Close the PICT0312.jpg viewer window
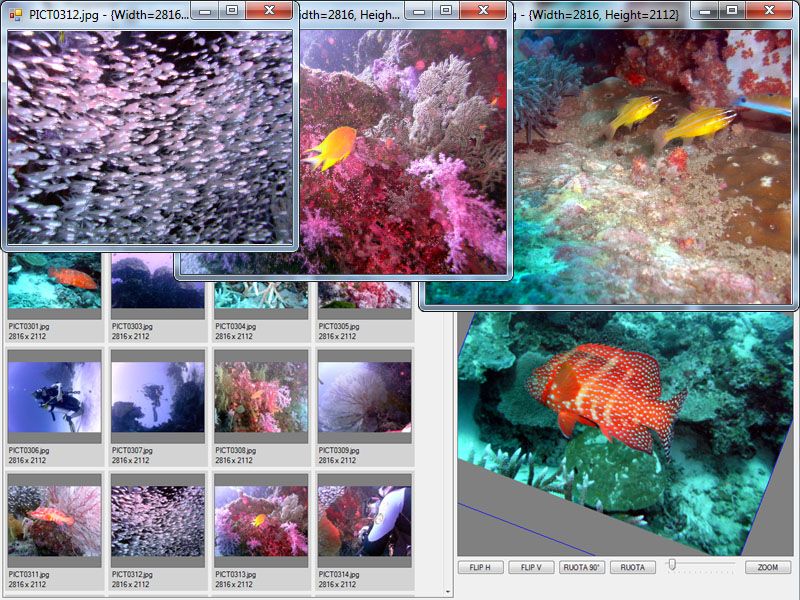 269,10
